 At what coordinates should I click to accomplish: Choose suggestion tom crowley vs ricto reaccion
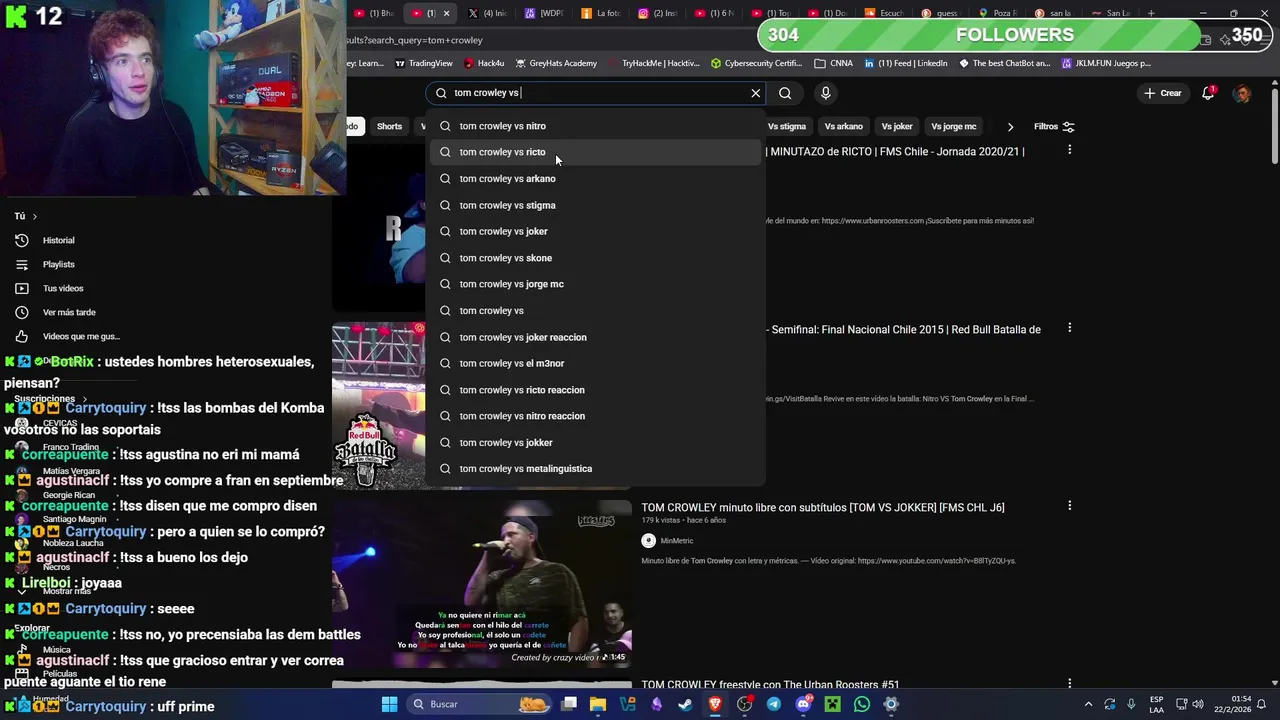tap(596, 390)
